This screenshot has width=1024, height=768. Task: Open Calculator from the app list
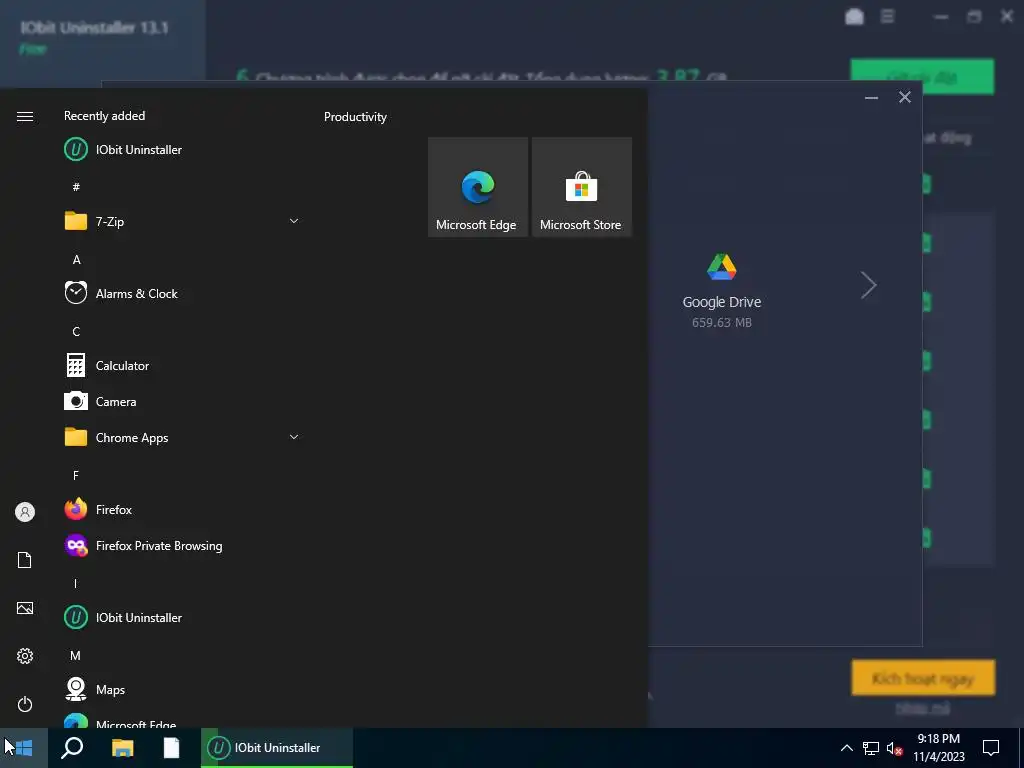pos(182,366)
